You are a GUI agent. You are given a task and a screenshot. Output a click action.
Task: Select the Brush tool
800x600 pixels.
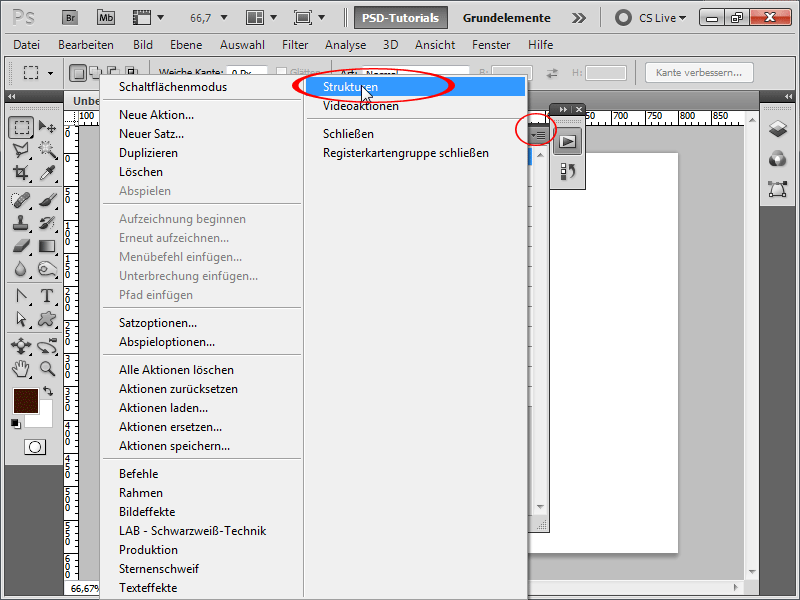coord(47,200)
